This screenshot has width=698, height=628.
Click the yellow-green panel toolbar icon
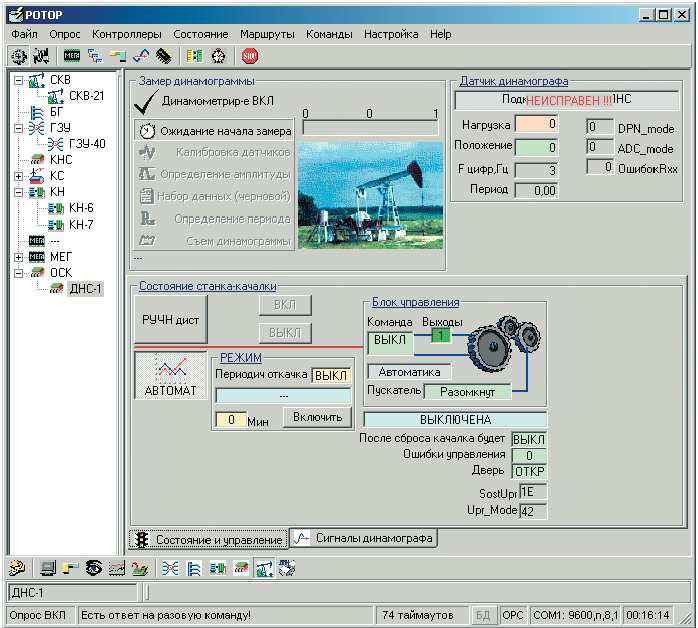(x=195, y=56)
